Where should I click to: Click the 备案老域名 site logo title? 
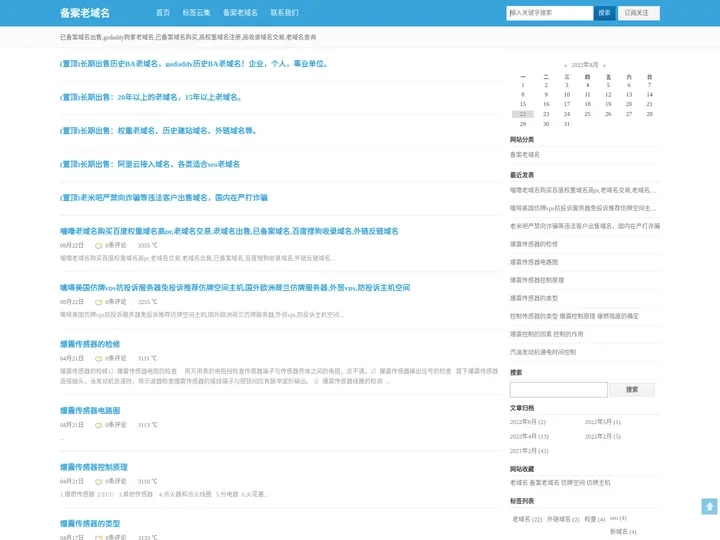[85, 13]
